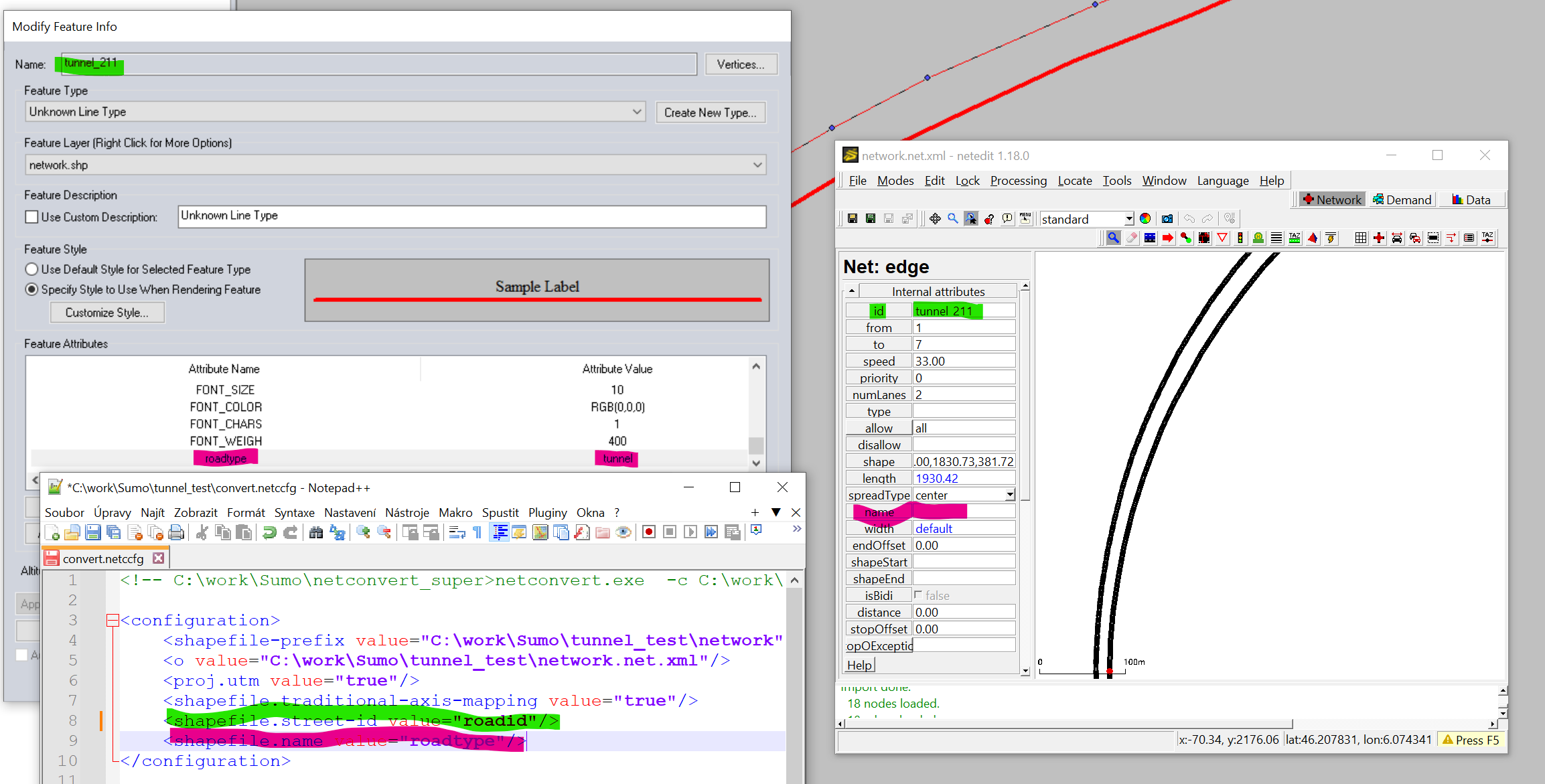Expand the Notepad++ toolbar overflow chevron

pyautogui.click(x=797, y=529)
